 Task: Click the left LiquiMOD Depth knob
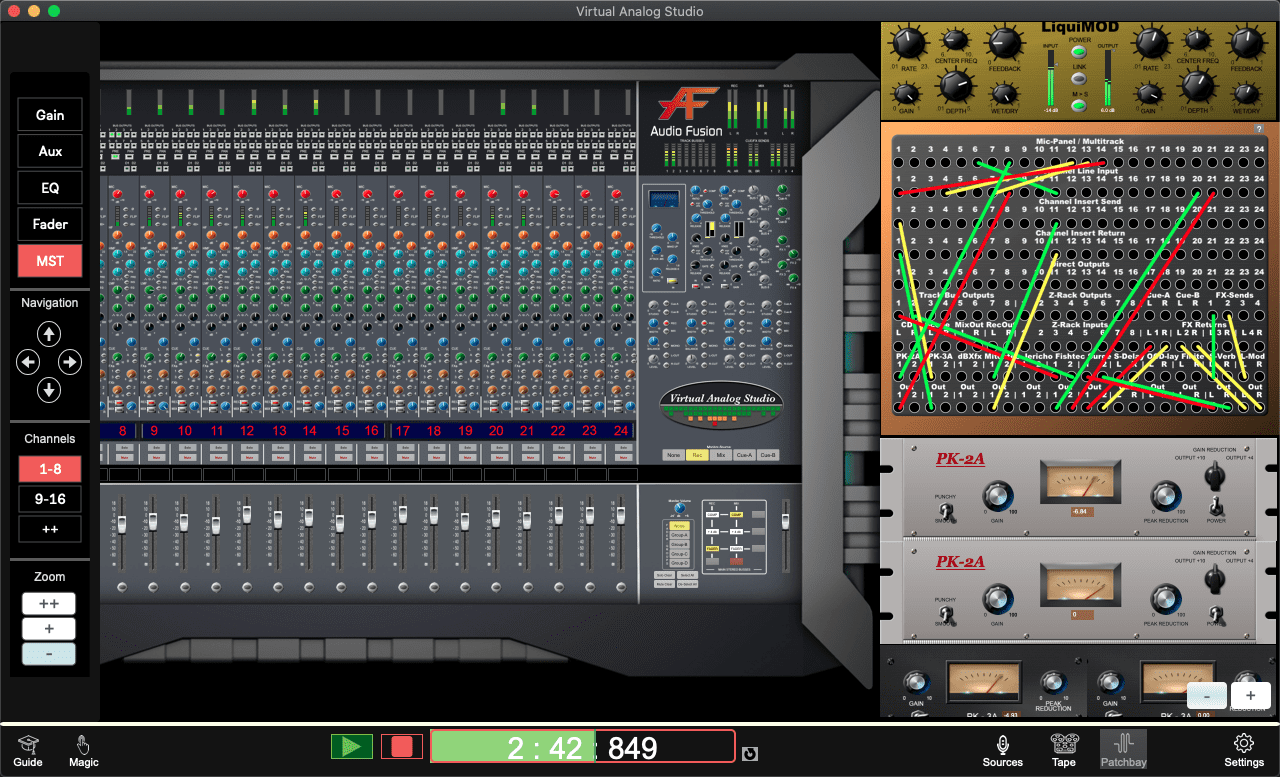(955, 87)
